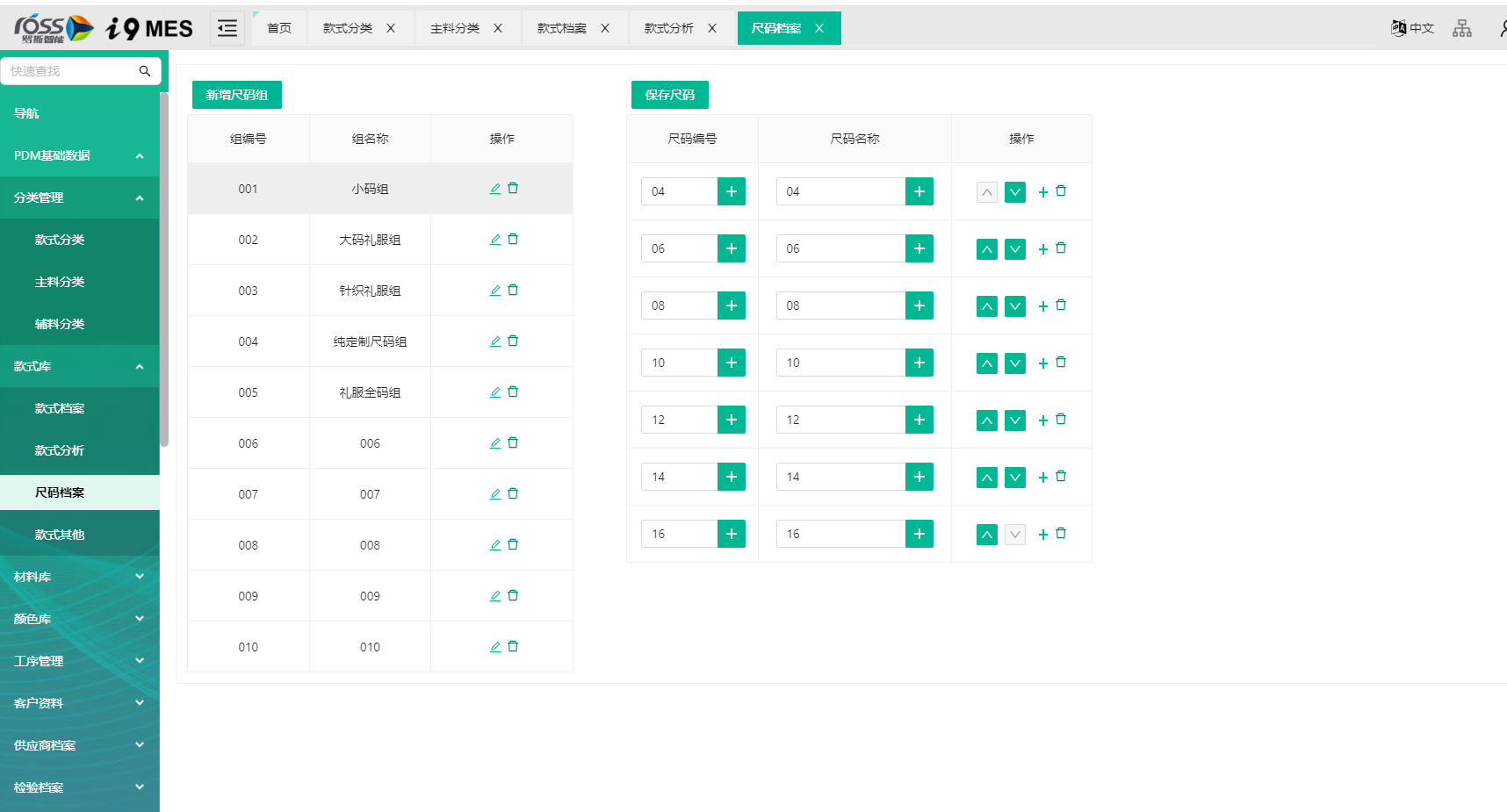Delete the size 12 row
Viewport: 1507px width, 812px height.
(1061, 420)
